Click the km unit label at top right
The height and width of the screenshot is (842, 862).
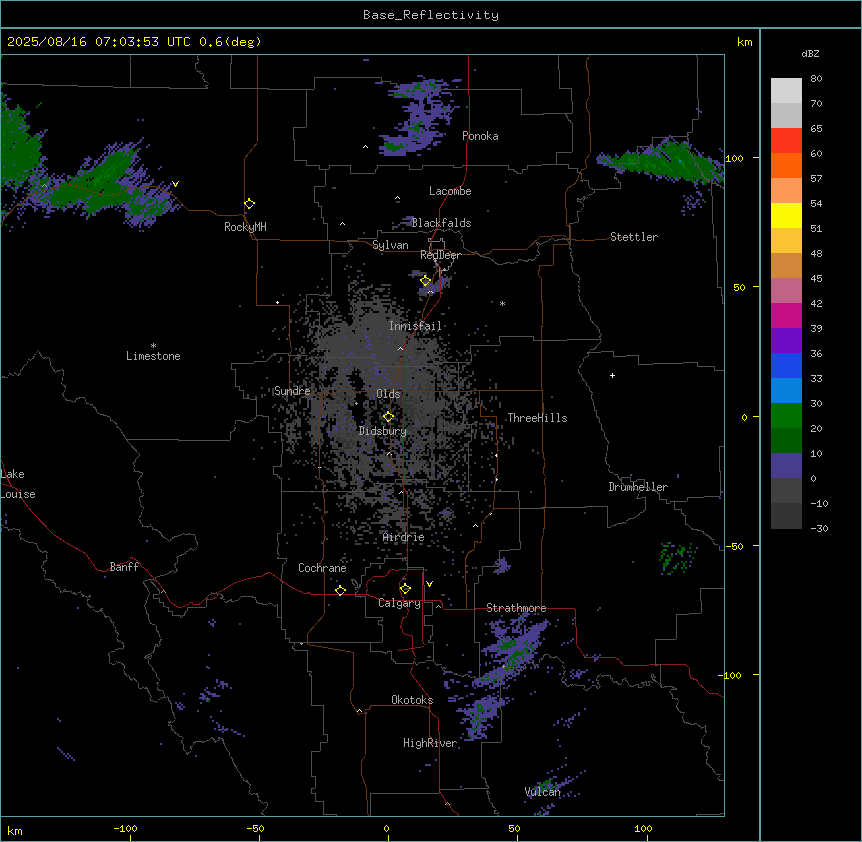(745, 42)
